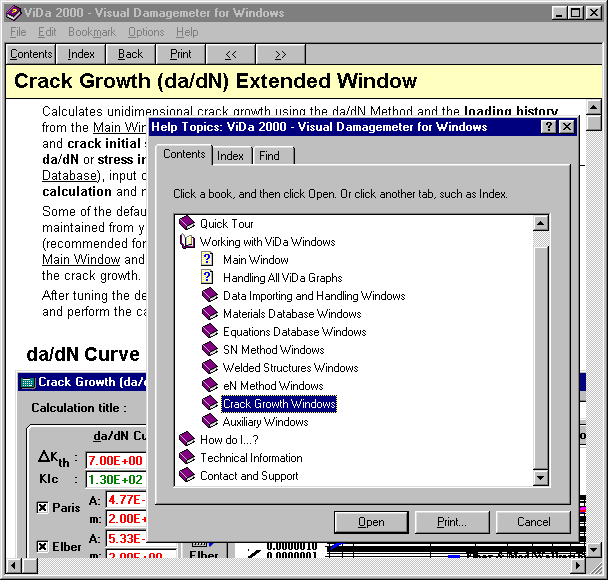The height and width of the screenshot is (580, 608).
Task: Open the File menu
Action: point(18,32)
